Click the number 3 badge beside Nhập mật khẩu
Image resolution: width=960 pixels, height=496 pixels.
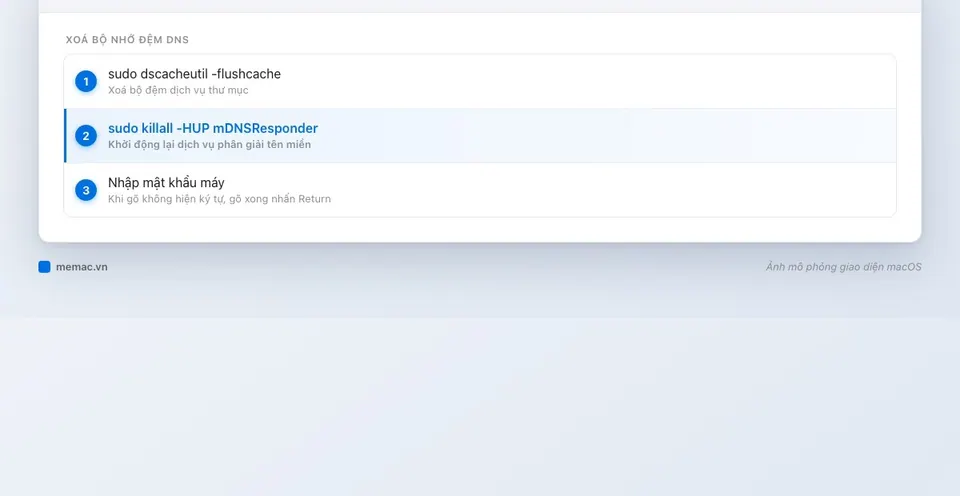(86, 190)
